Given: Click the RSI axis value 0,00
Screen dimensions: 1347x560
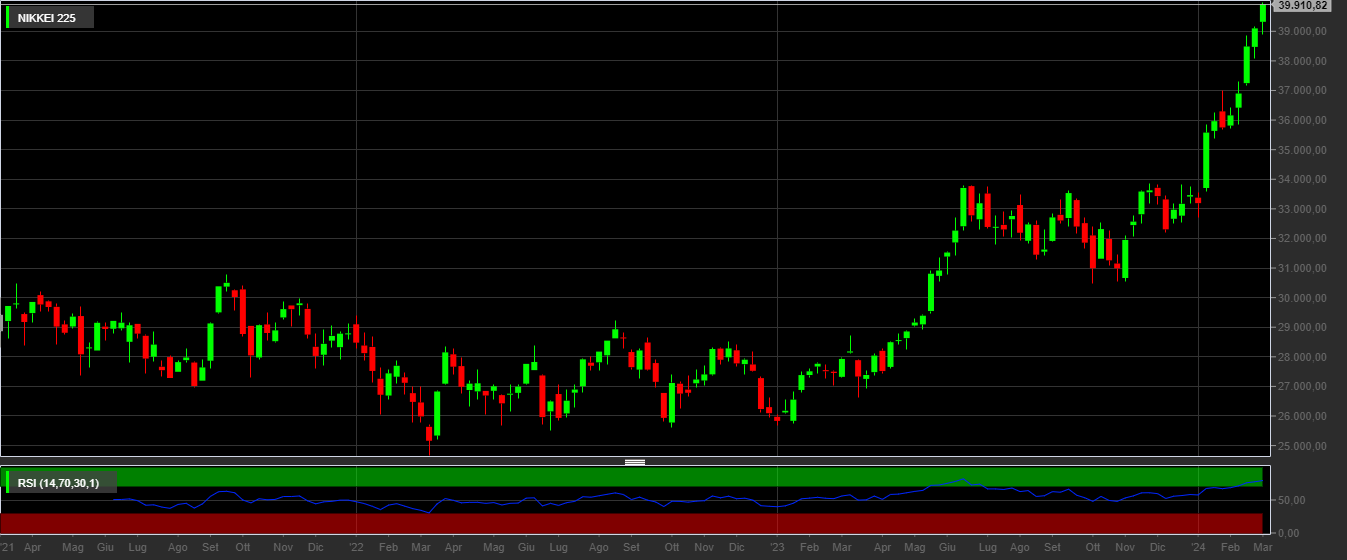Looking at the screenshot, I should tap(1287, 532).
